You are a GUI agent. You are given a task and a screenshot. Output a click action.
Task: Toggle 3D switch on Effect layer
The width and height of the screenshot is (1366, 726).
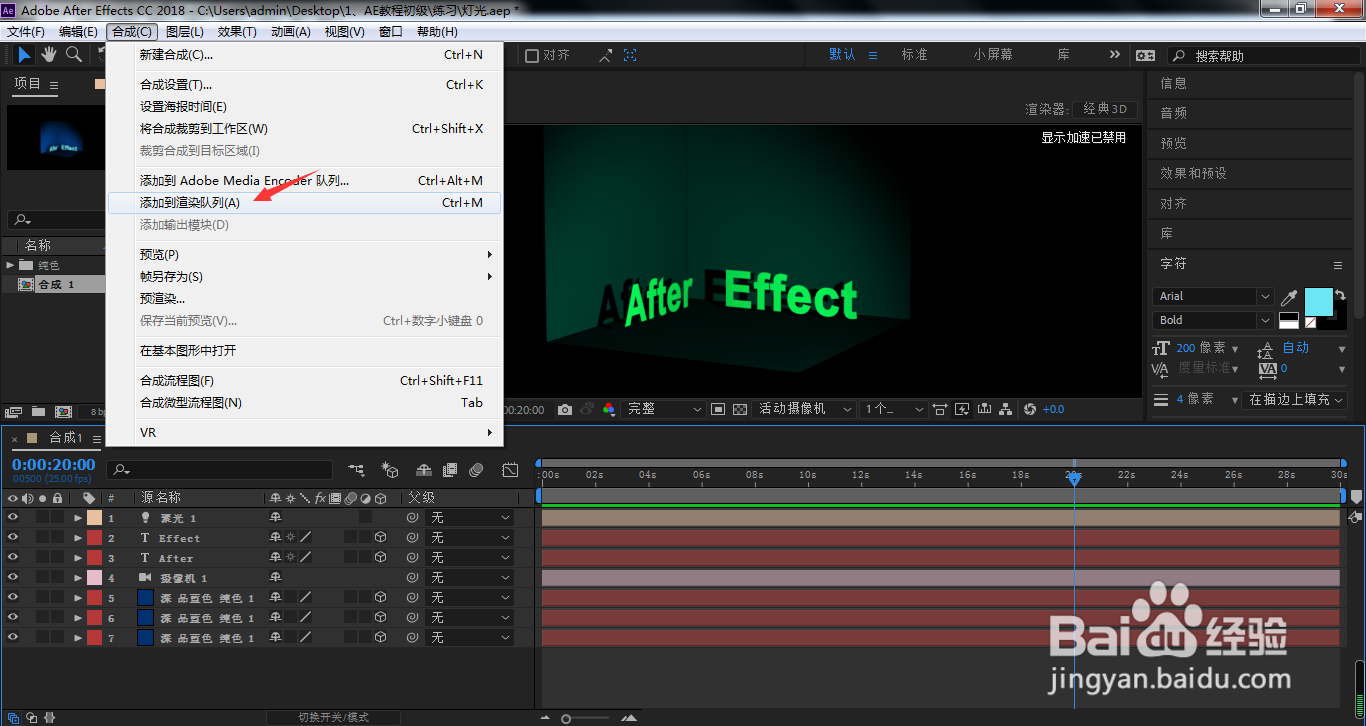381,538
